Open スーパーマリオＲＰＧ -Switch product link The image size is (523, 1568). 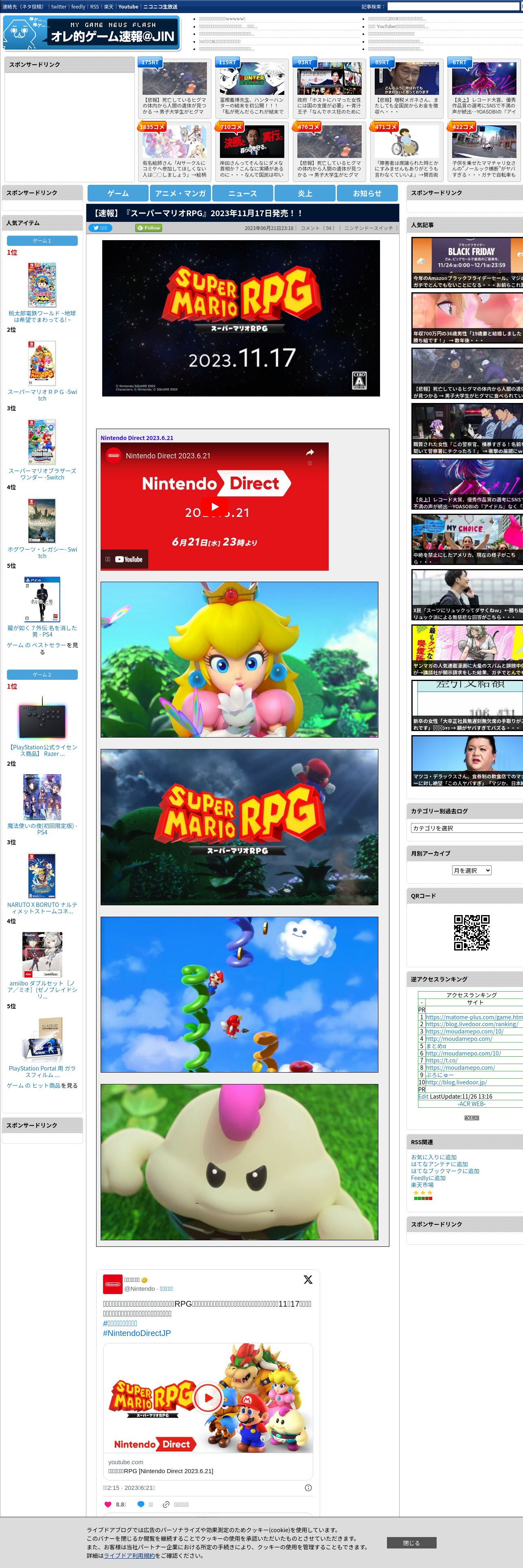tap(42, 395)
